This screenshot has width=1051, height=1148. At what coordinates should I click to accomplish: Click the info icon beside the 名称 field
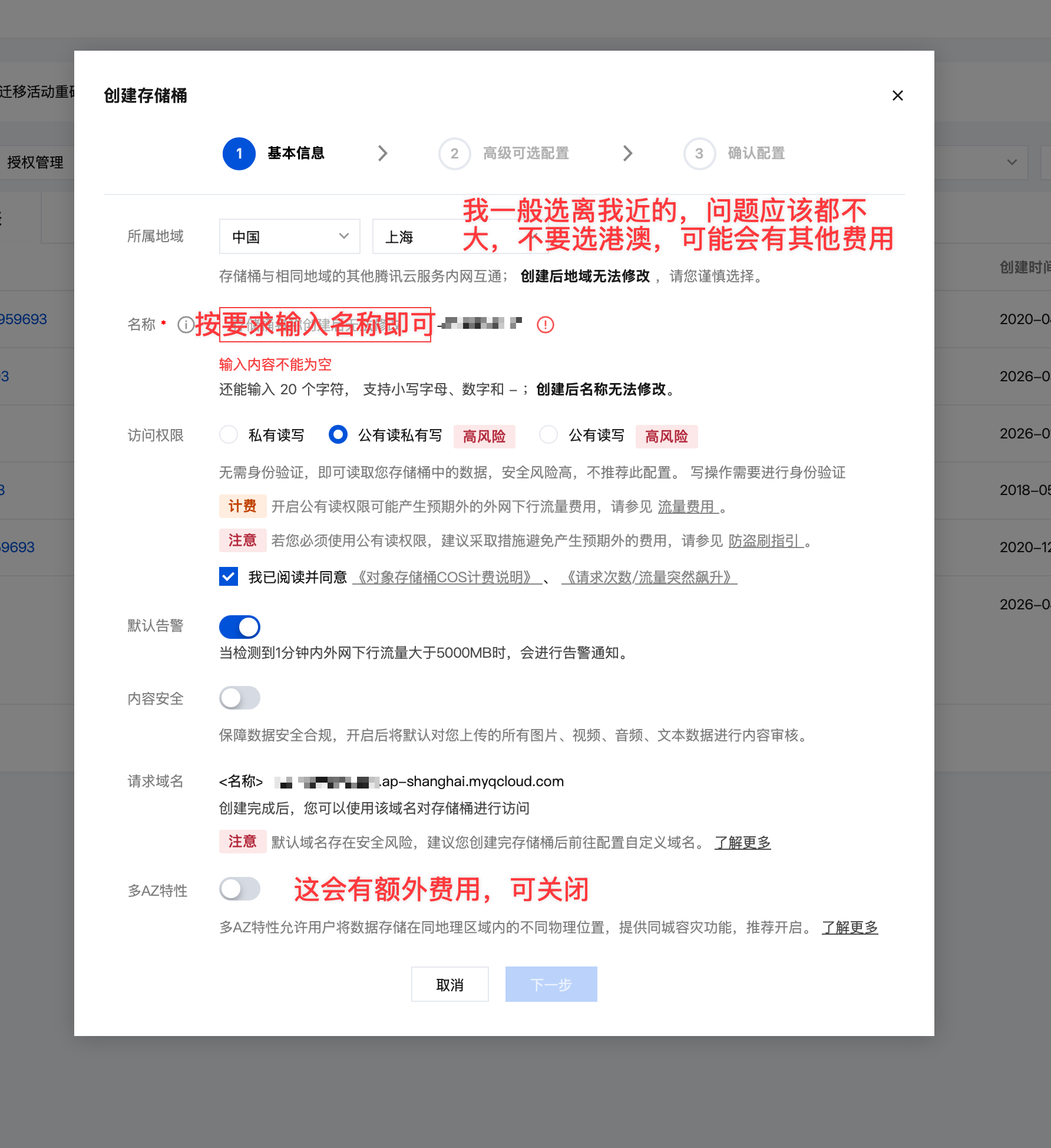184,324
